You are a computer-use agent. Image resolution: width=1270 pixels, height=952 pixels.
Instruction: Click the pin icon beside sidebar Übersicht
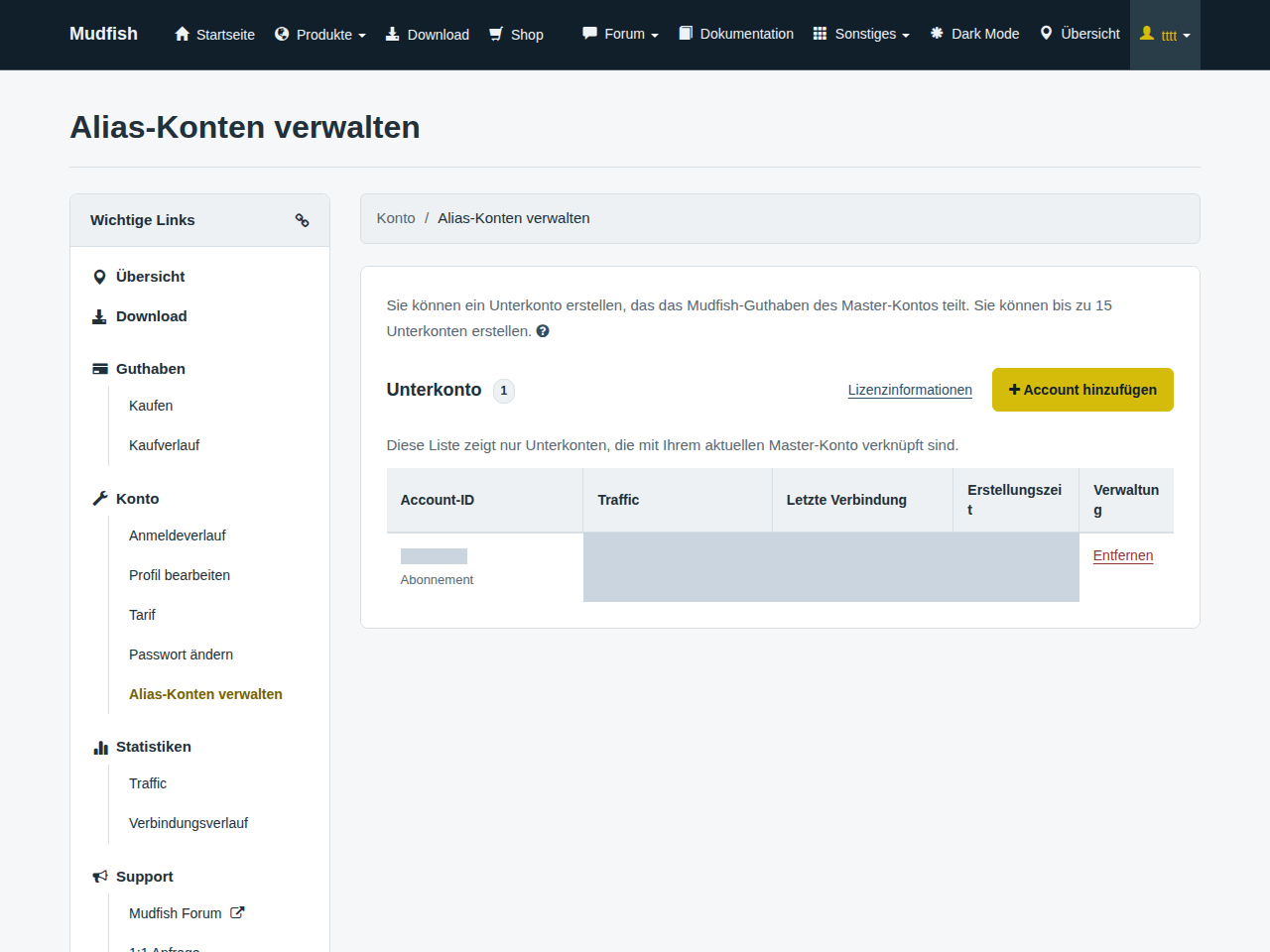99,277
